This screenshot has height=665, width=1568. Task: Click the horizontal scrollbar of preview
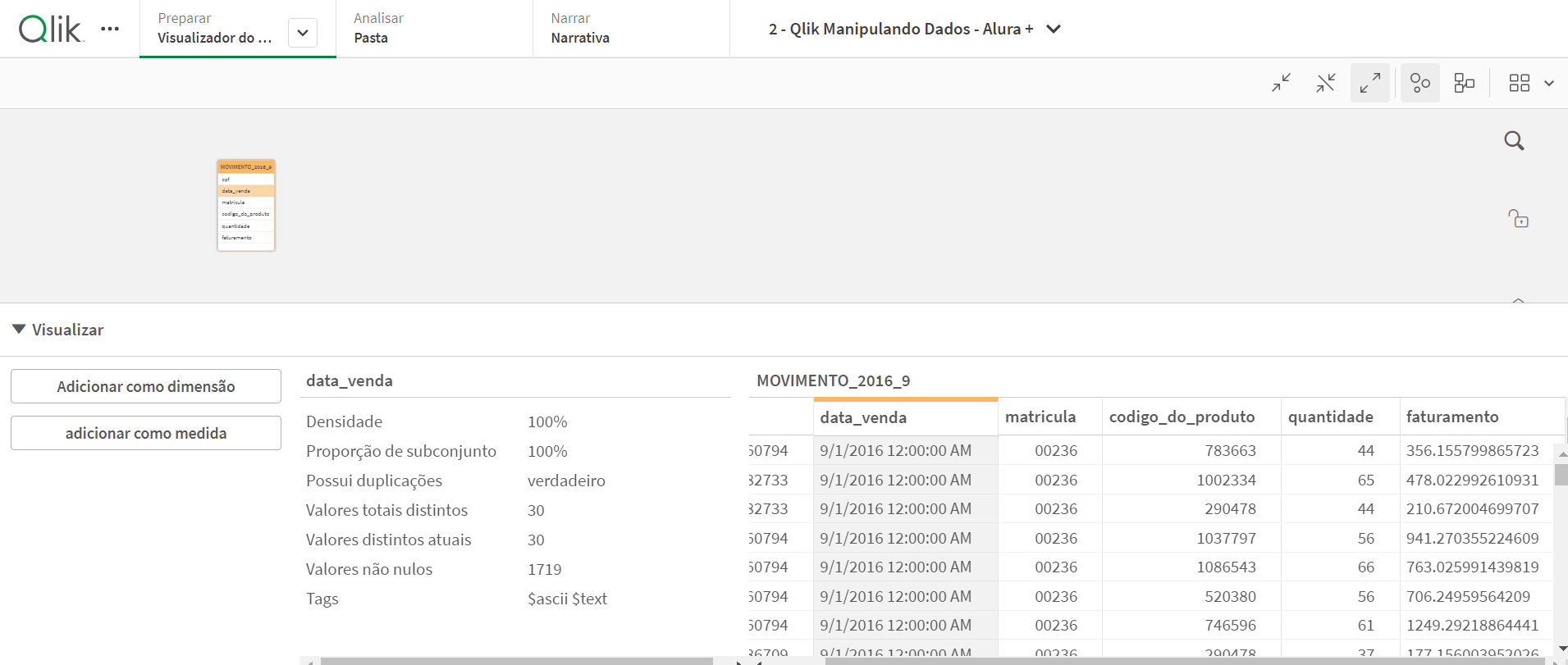[1185, 661]
